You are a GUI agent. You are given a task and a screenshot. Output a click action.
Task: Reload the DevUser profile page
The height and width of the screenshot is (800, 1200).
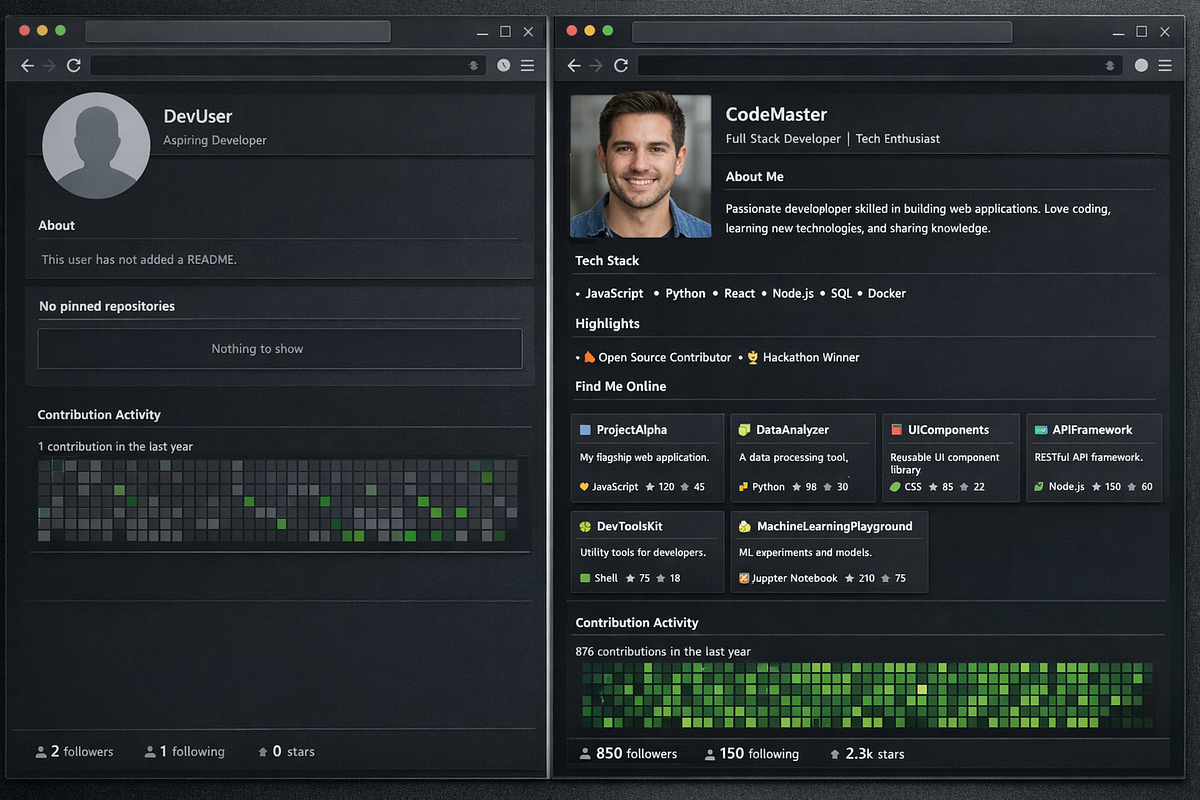[x=73, y=65]
